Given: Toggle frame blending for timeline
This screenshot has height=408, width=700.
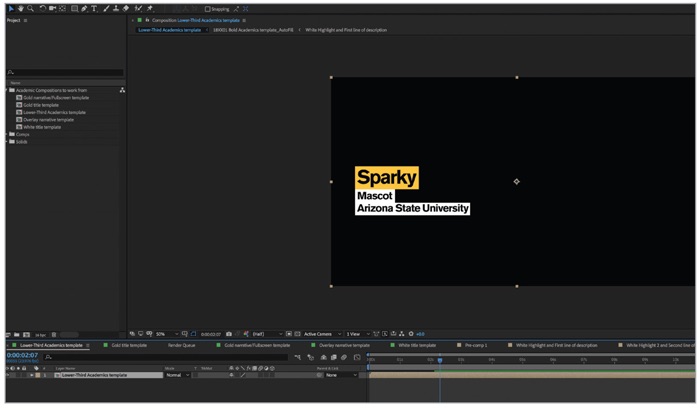Looking at the screenshot, I should (333, 357).
